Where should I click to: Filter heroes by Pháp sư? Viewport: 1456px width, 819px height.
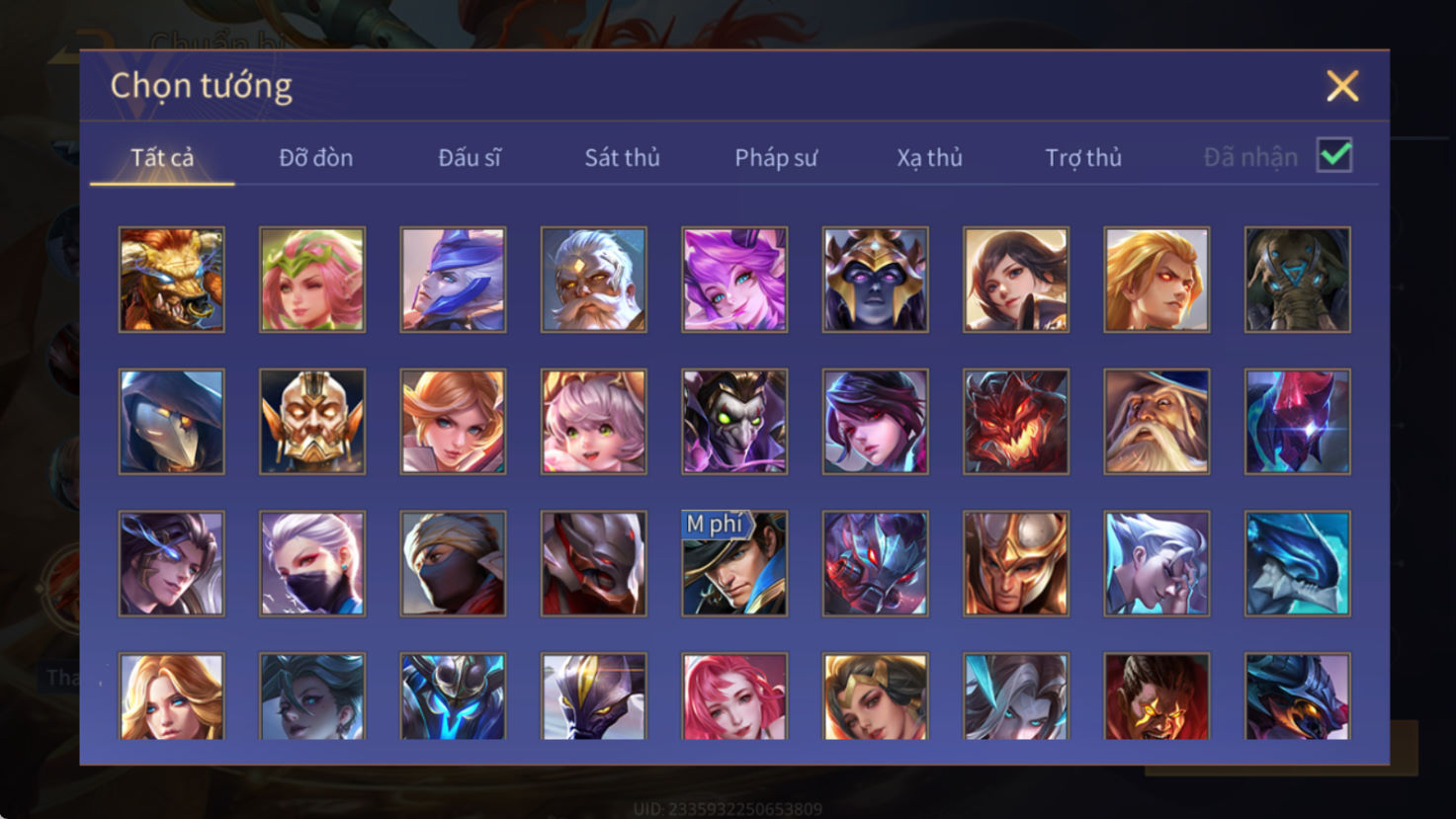tap(776, 157)
